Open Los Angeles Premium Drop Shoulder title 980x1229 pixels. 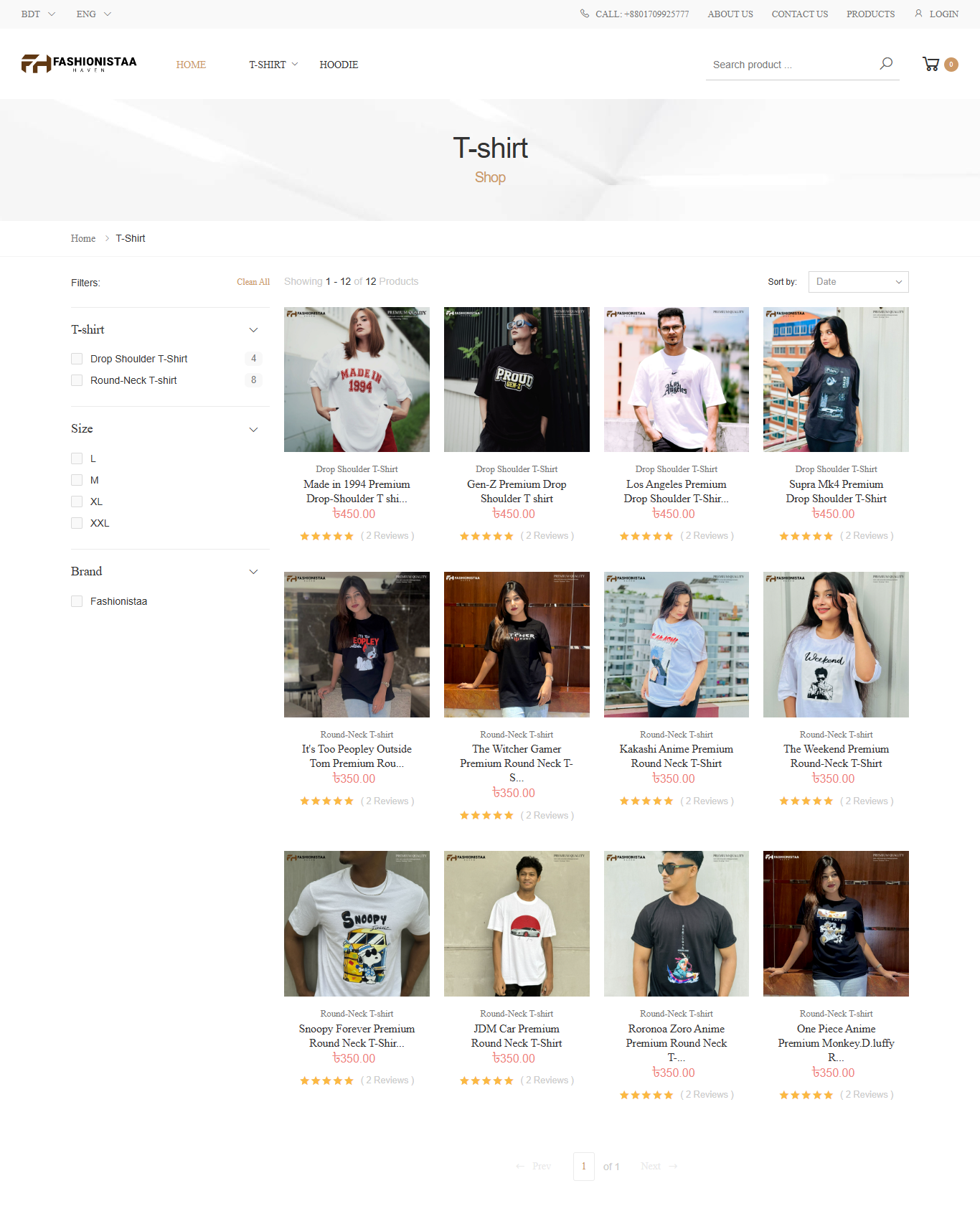pos(677,491)
